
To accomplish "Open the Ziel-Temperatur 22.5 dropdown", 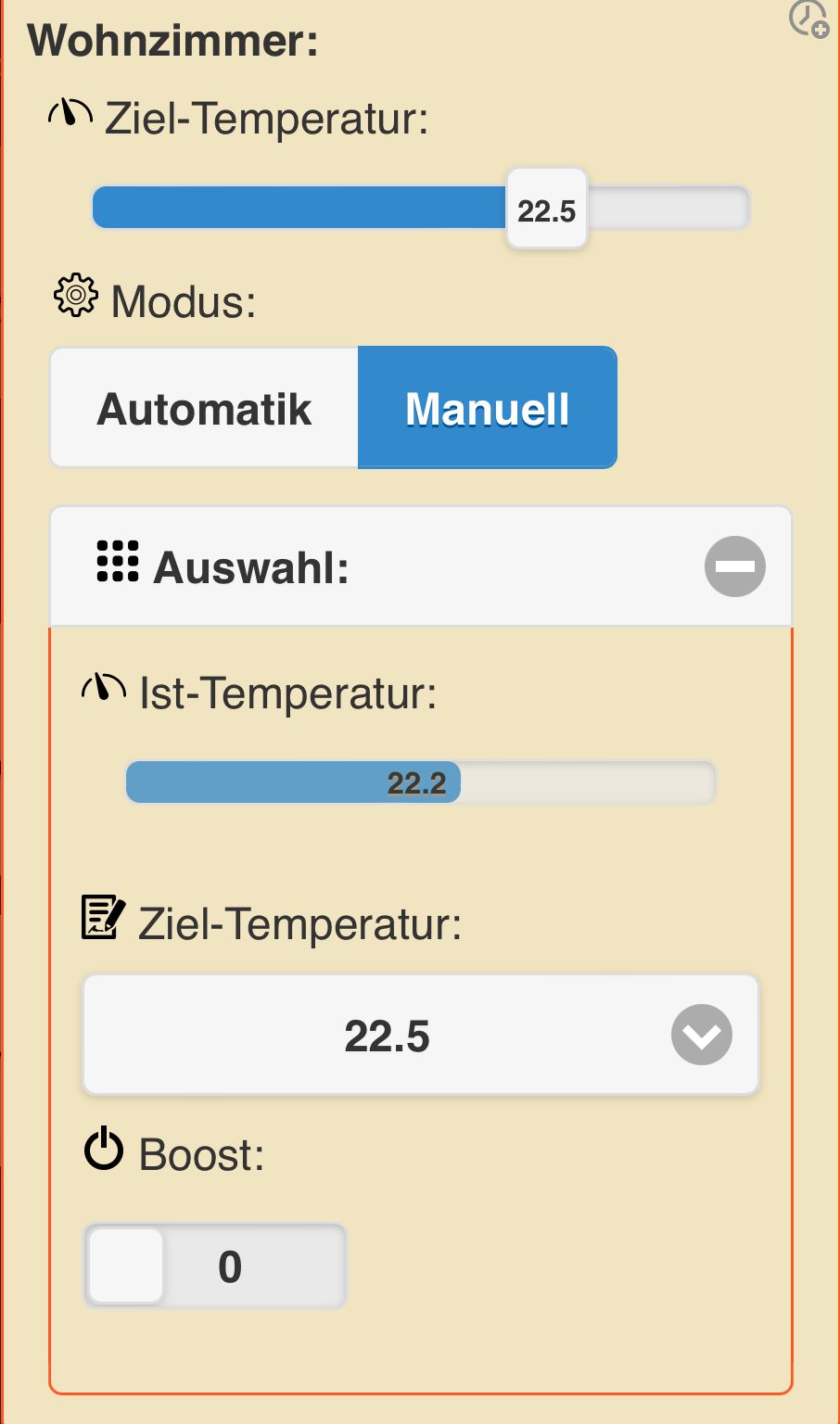I will (x=421, y=1035).
